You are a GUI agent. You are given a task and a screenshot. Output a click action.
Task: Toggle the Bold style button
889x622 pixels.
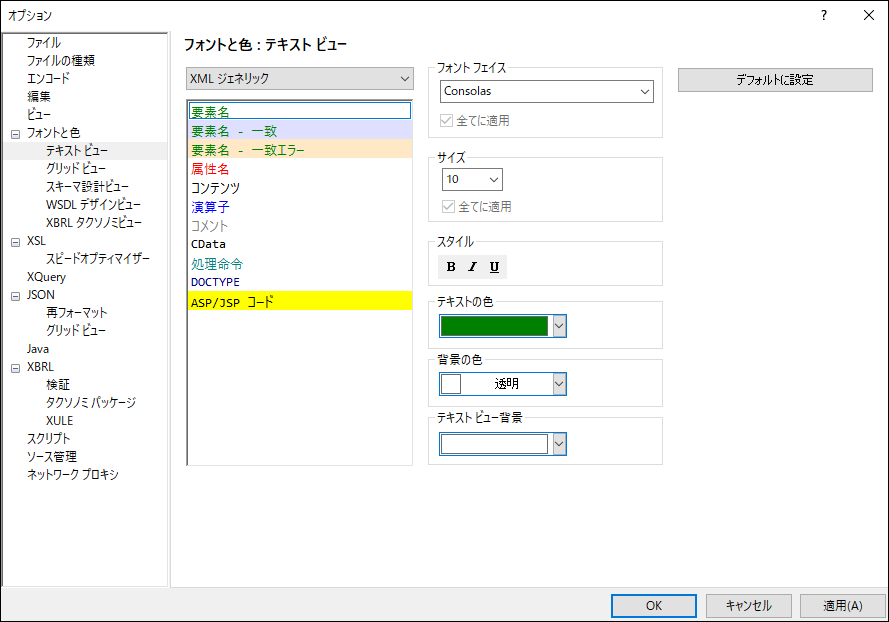(x=451, y=267)
